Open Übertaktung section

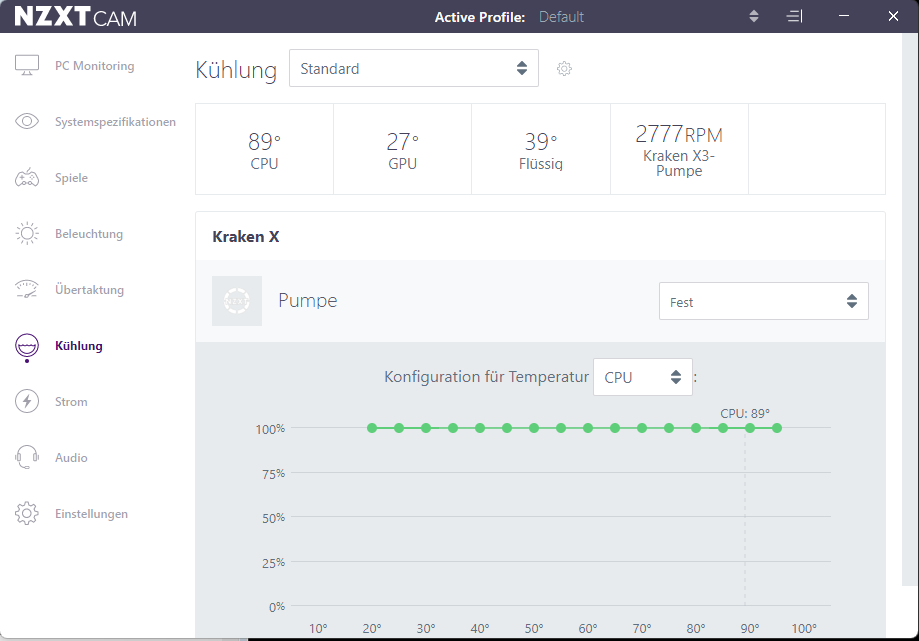(x=90, y=289)
